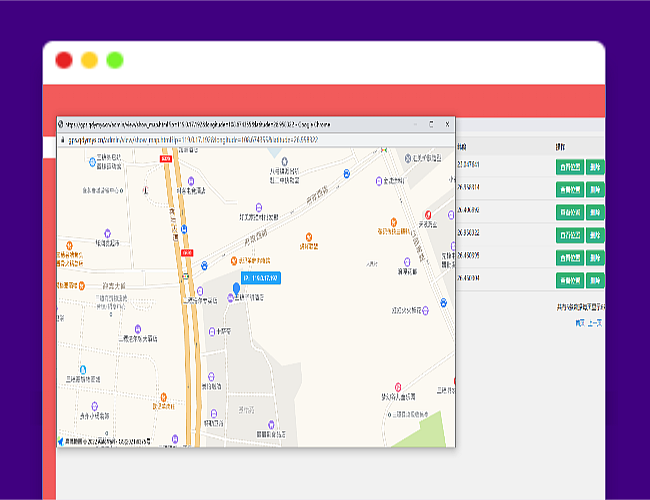Go to 首页 via pagination link
Viewport: 650px width, 500px height.
(x=580, y=323)
